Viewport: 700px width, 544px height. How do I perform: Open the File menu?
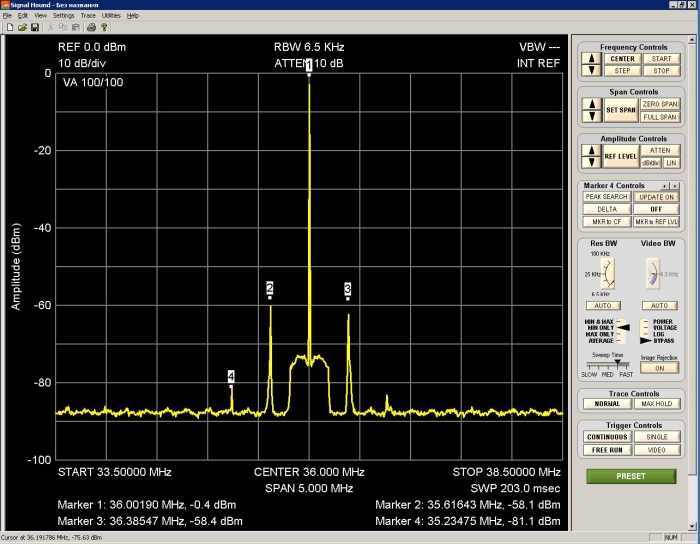coord(7,16)
